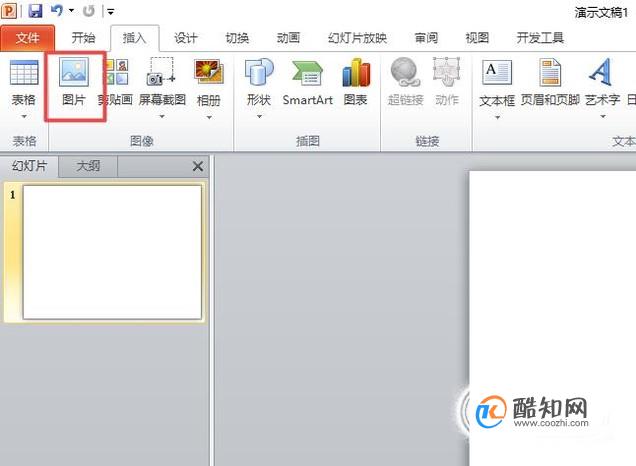Select the Insert (插入) tab
This screenshot has height=466, width=636.
(x=135, y=38)
